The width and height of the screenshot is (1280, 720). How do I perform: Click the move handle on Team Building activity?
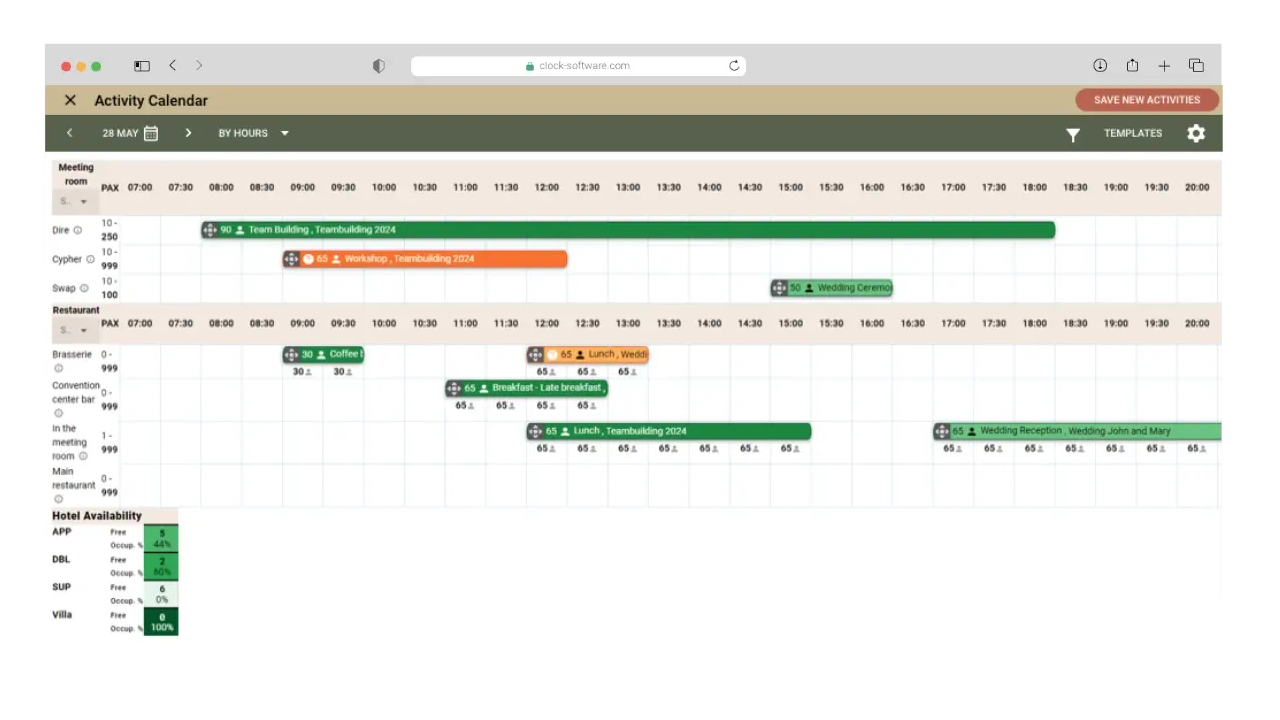pos(209,230)
